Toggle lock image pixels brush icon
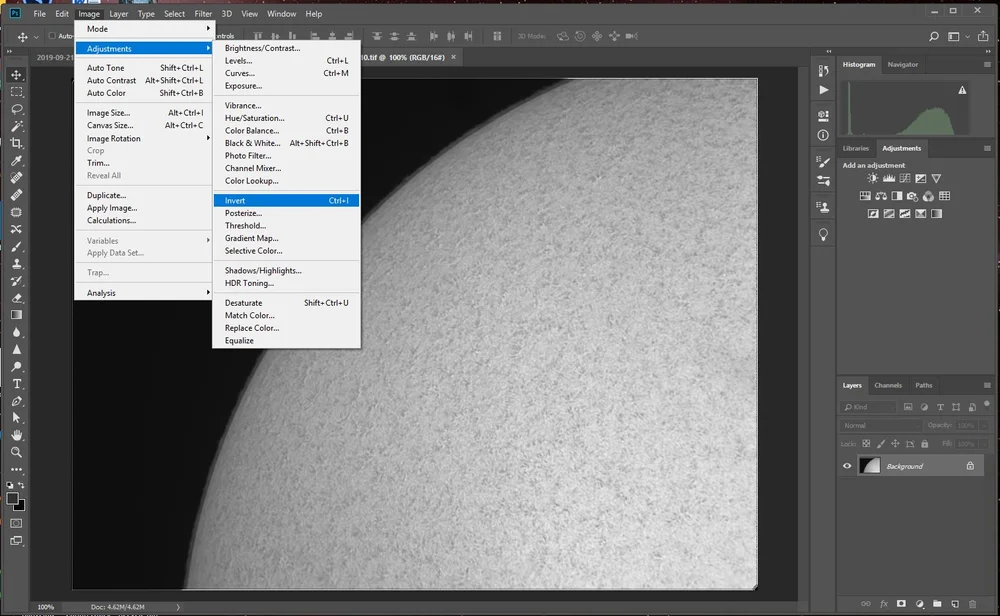Viewport: 1000px width, 616px height. coord(881,443)
